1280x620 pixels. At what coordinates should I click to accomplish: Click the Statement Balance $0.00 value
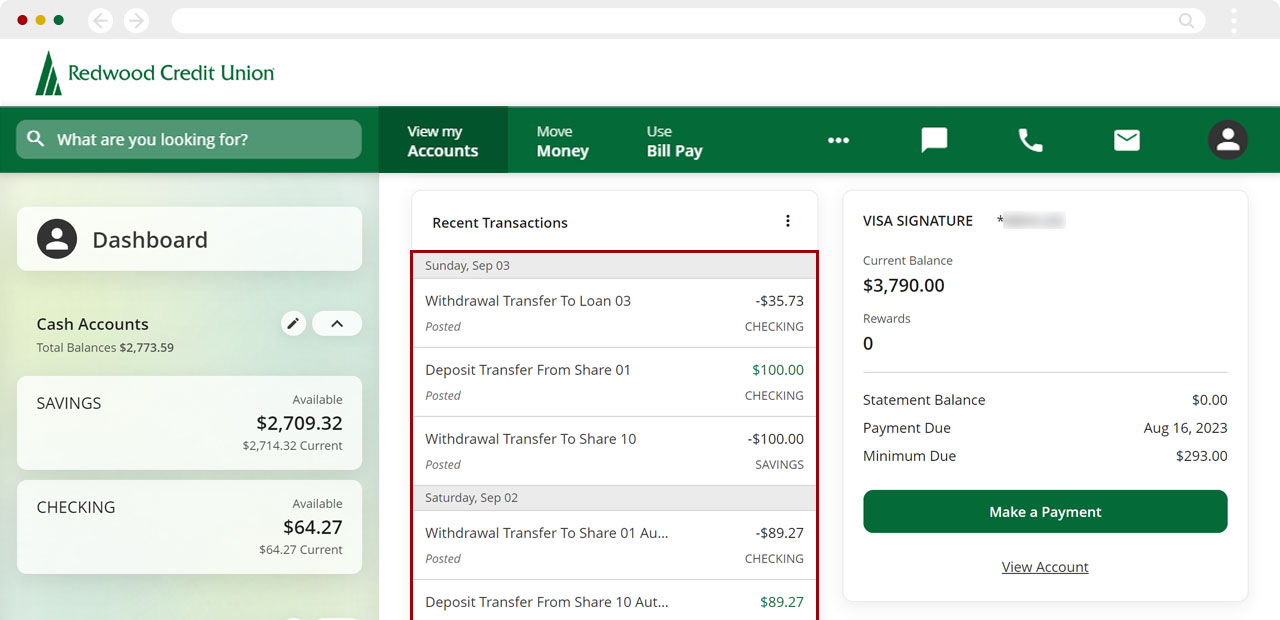pos(1209,400)
